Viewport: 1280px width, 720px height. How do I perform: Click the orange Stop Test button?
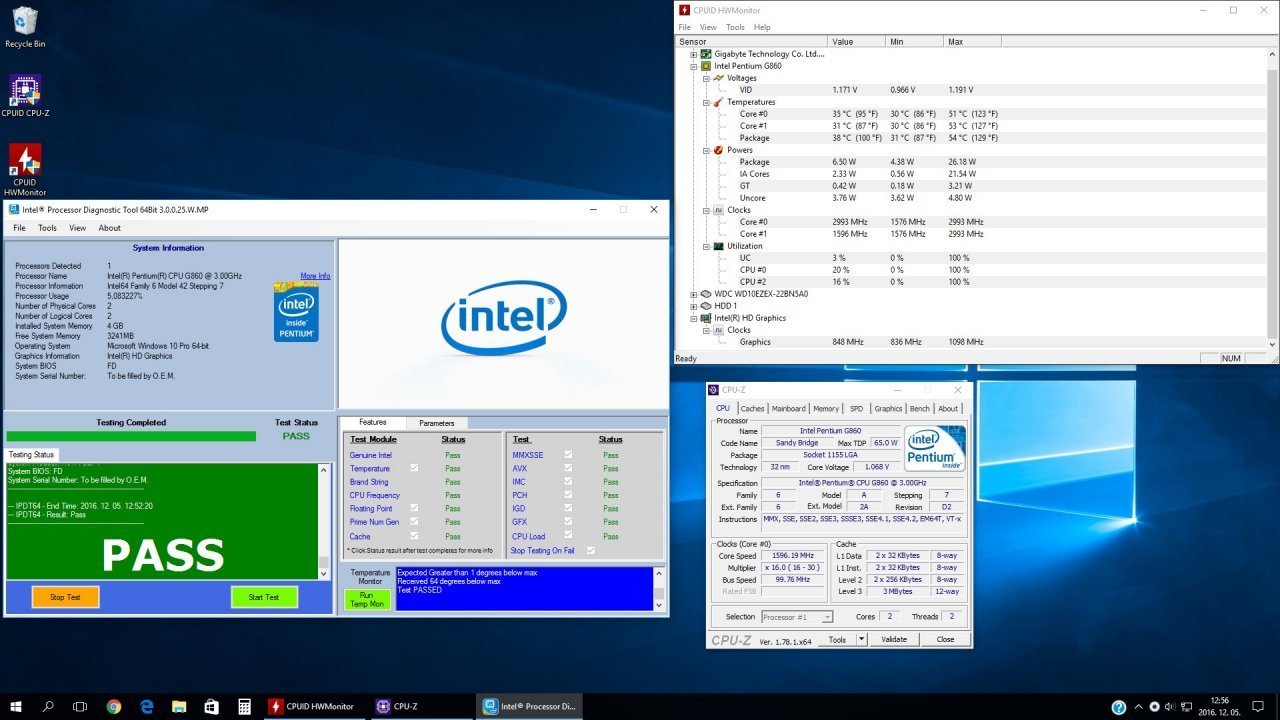(66, 597)
